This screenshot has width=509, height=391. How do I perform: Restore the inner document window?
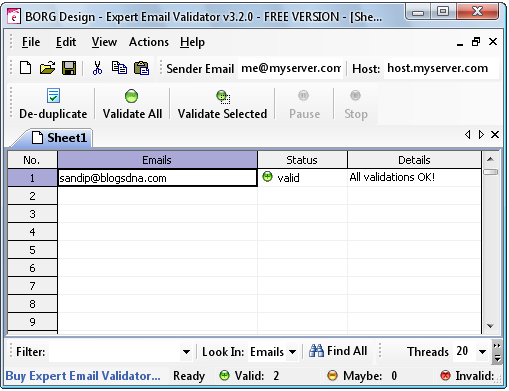(x=476, y=42)
